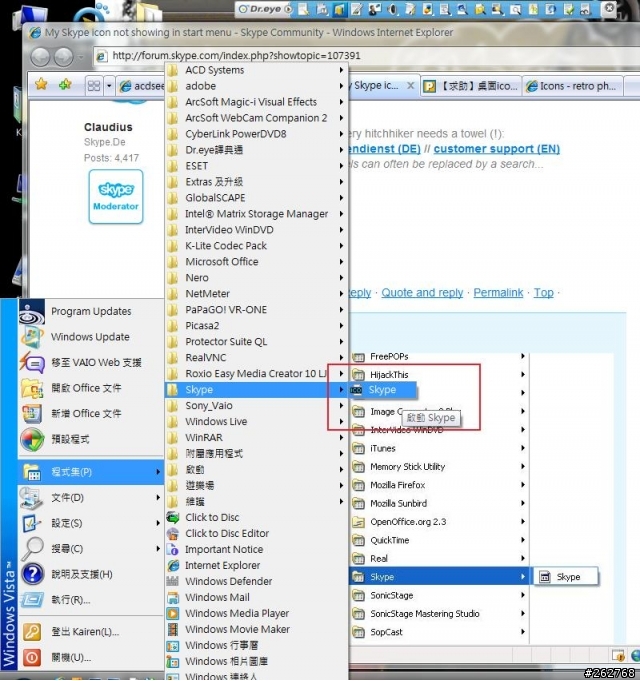Open WinRAR program folder

[x=256, y=438]
